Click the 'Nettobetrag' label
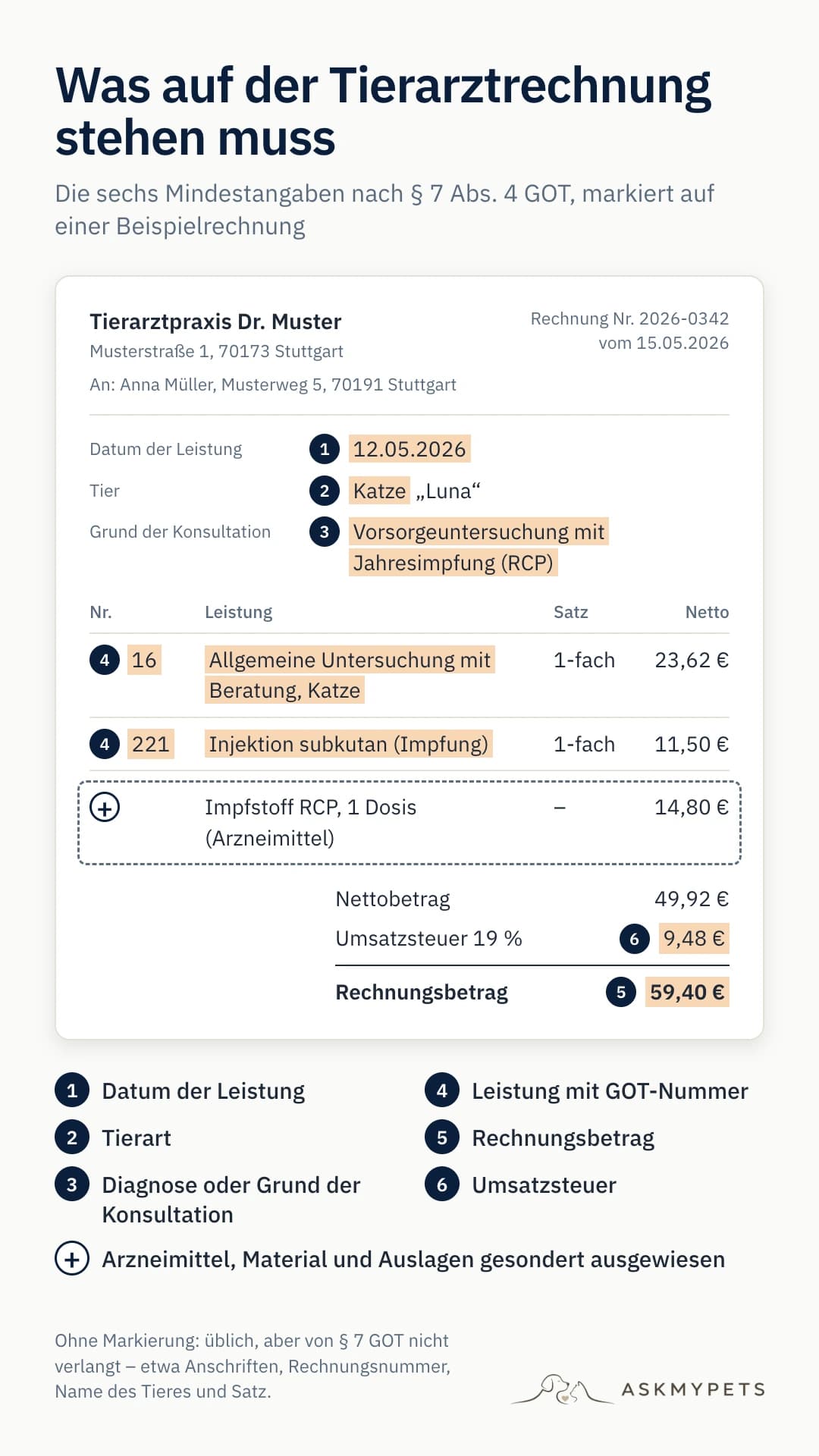819x1456 pixels. (x=393, y=899)
